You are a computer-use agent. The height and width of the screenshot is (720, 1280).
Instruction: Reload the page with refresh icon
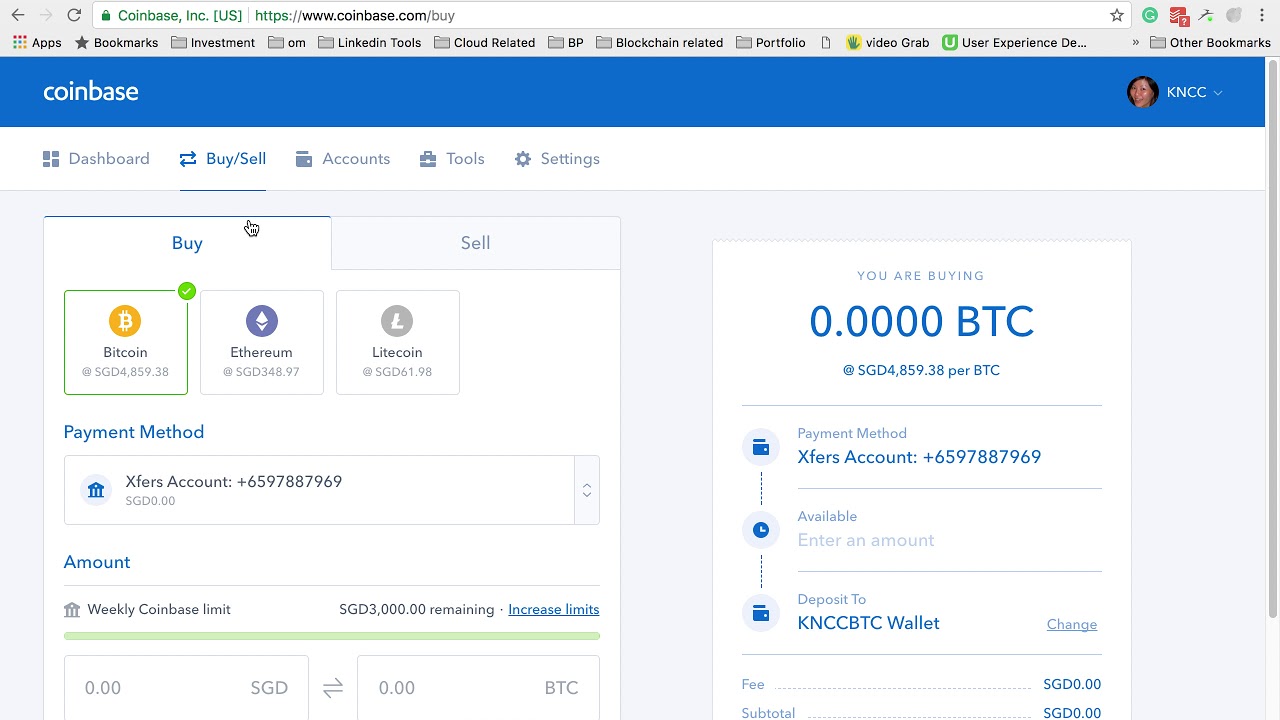(x=74, y=15)
